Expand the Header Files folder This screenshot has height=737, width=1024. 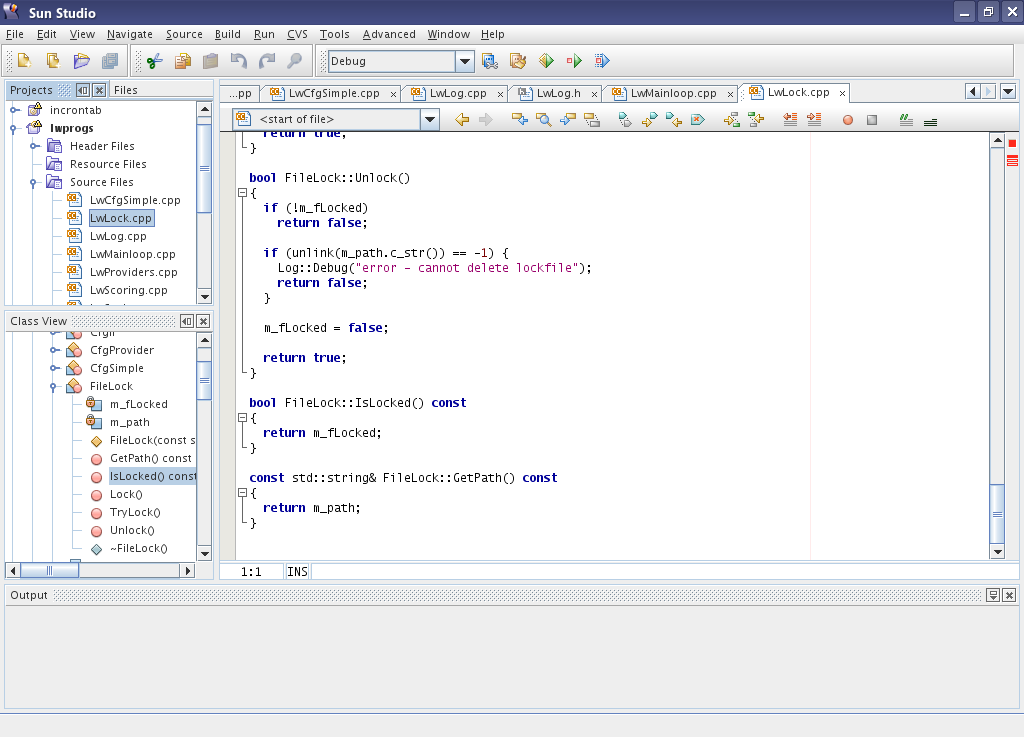[x=35, y=146]
